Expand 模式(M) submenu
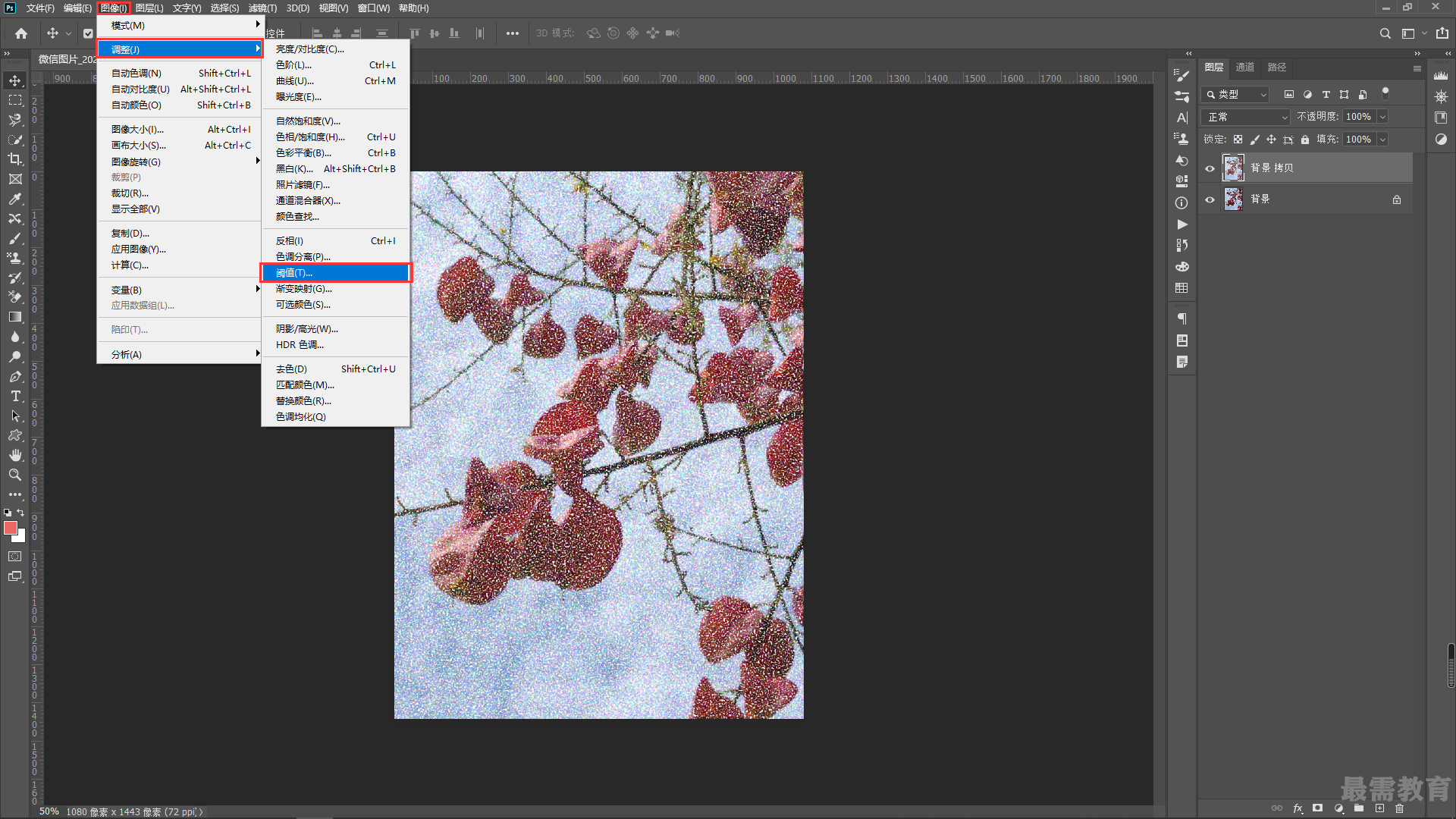1456x819 pixels. pyautogui.click(x=179, y=25)
